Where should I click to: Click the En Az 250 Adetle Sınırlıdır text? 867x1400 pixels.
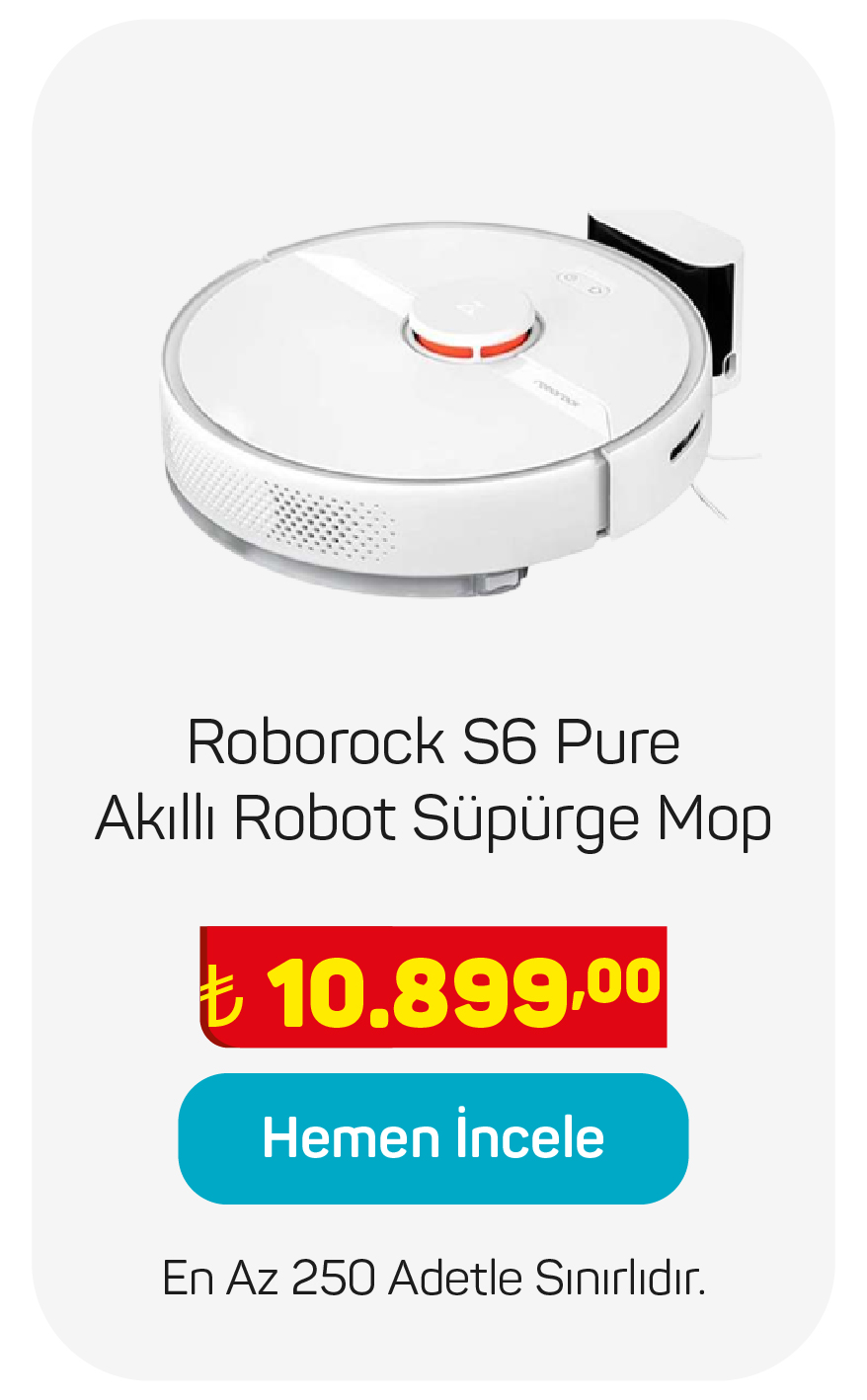(x=433, y=1280)
